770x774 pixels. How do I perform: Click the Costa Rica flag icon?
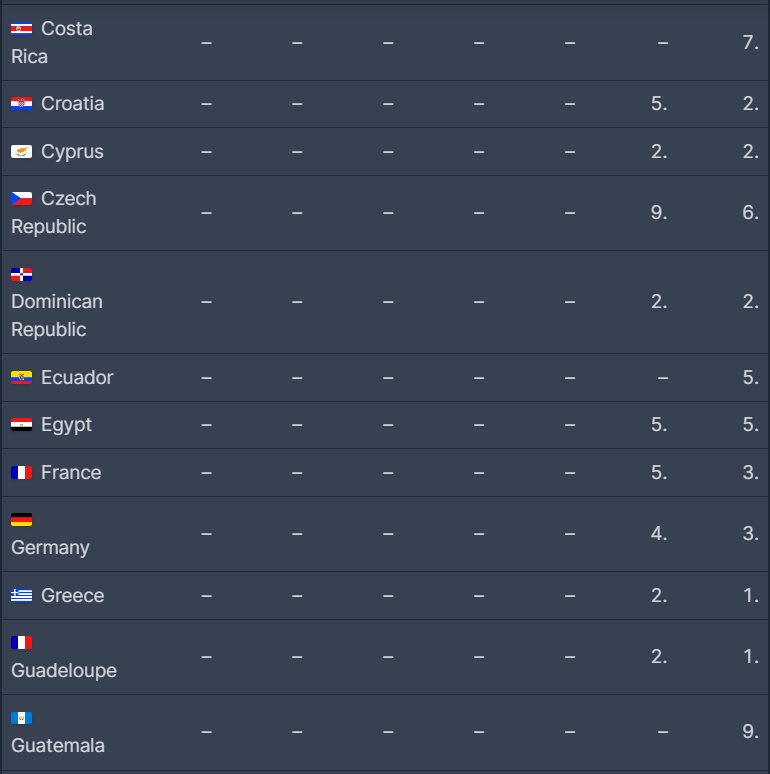pyautogui.click(x=21, y=29)
